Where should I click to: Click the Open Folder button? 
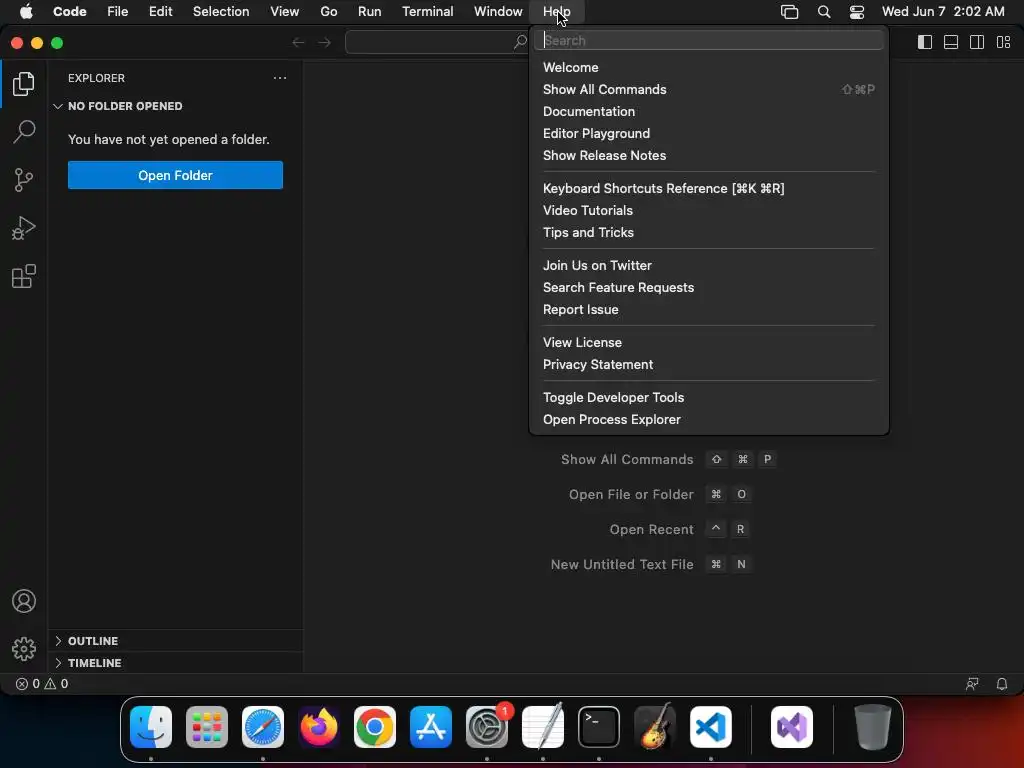point(175,175)
